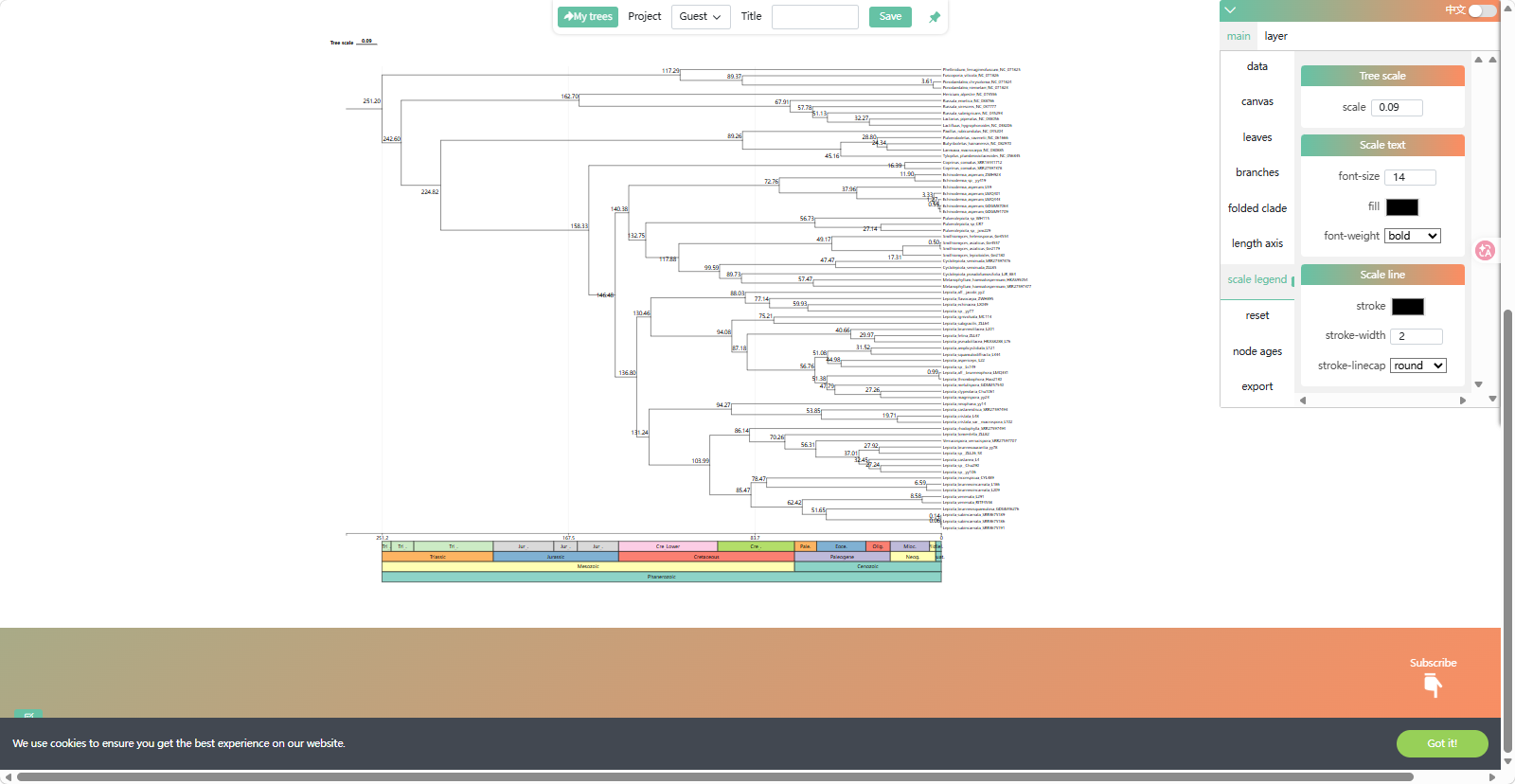Click node age label 251.20
This screenshot has height=784, width=1515.
click(x=371, y=101)
